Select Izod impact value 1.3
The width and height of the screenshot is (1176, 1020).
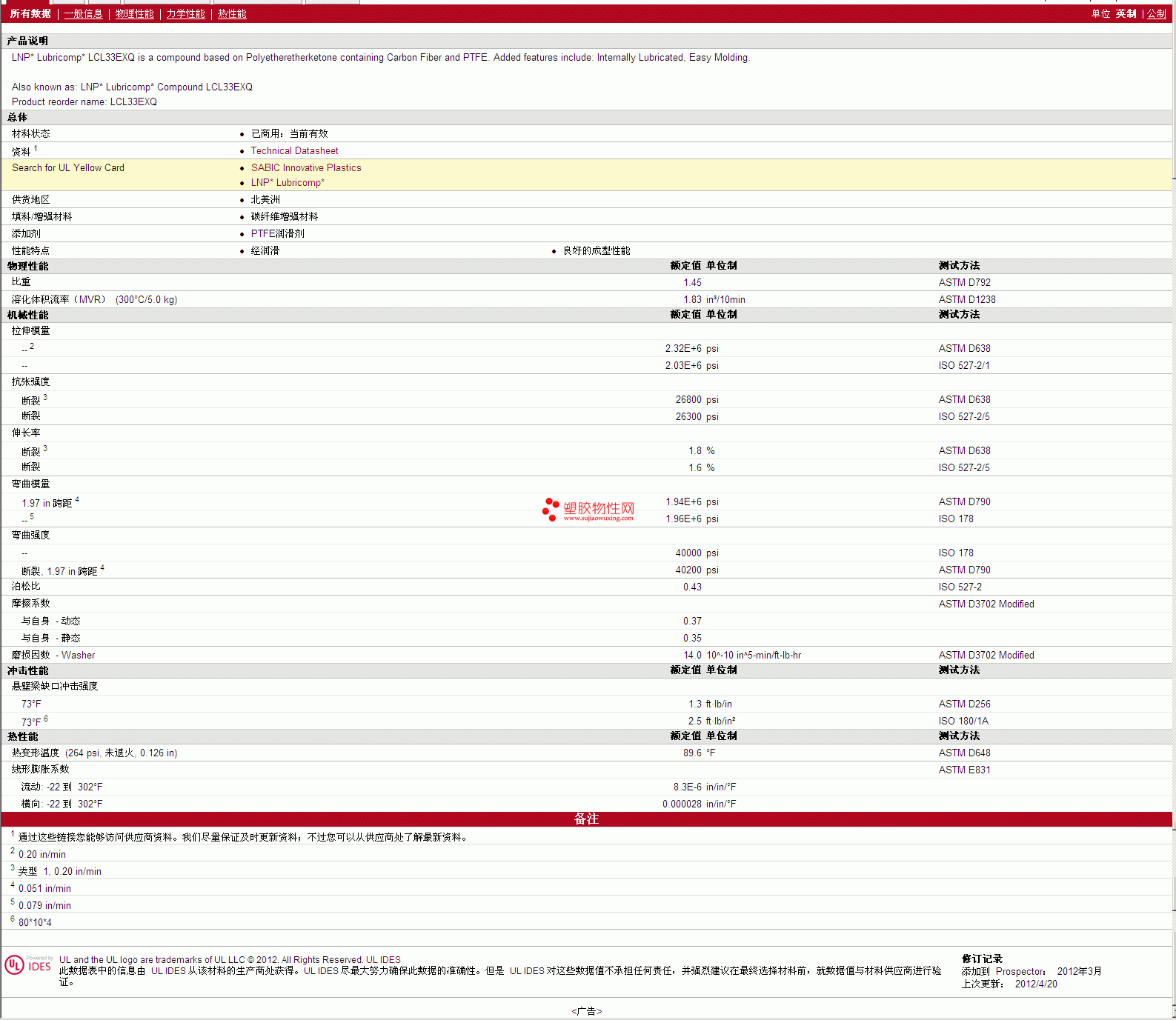click(x=695, y=704)
